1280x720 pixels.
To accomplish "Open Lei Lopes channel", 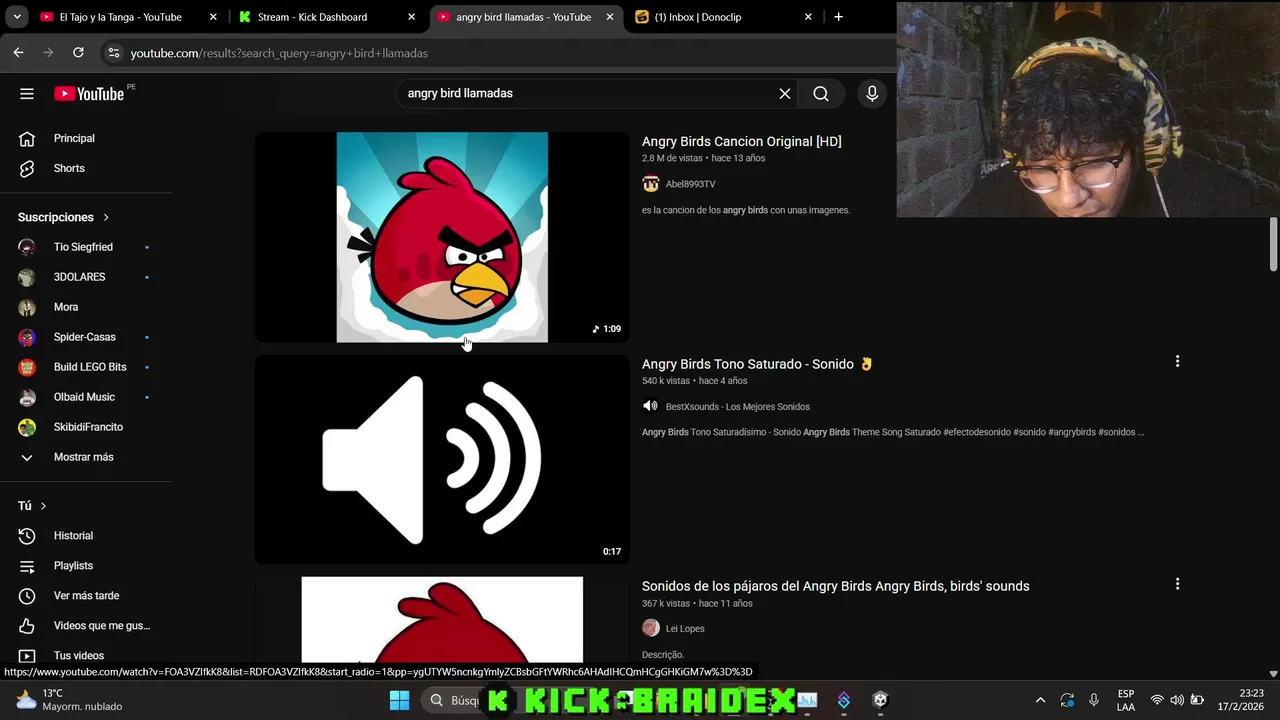I will pos(685,629).
